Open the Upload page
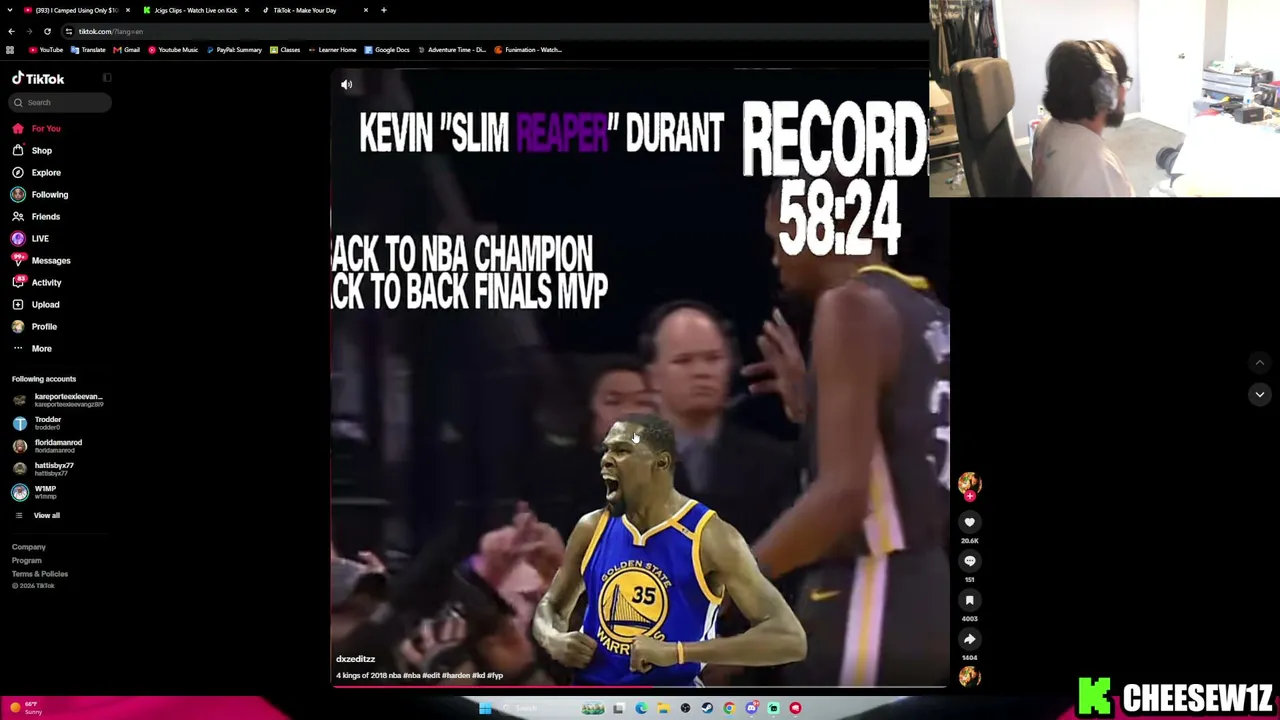This screenshot has height=720, width=1280. (36, 305)
